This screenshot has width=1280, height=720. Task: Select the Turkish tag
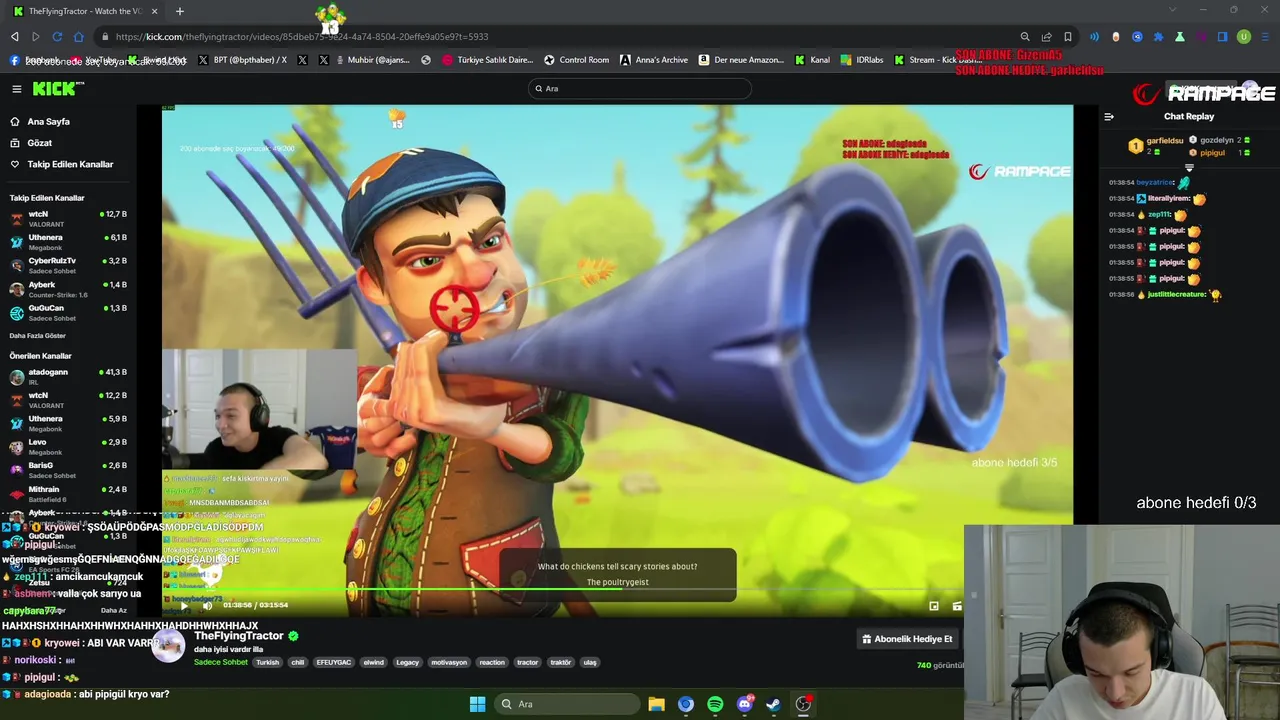point(267,662)
